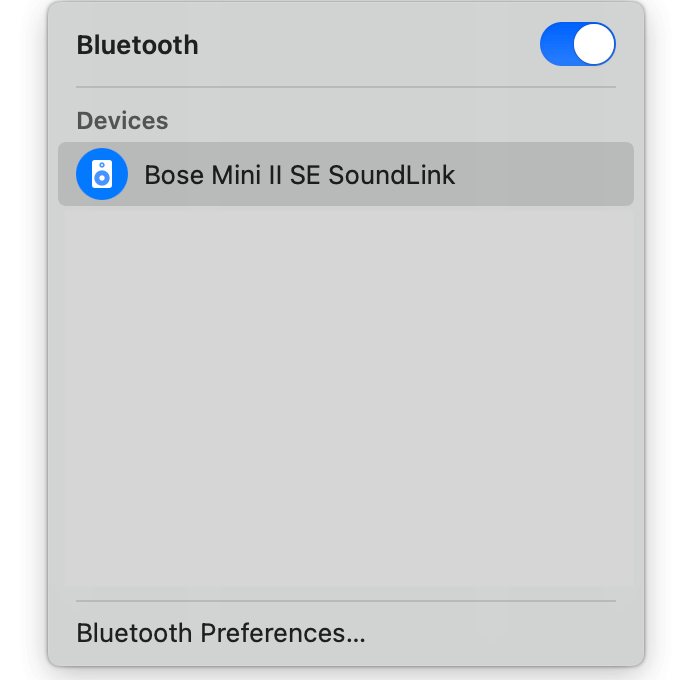
Task: Click the blue speaker icon
Action: click(102, 175)
